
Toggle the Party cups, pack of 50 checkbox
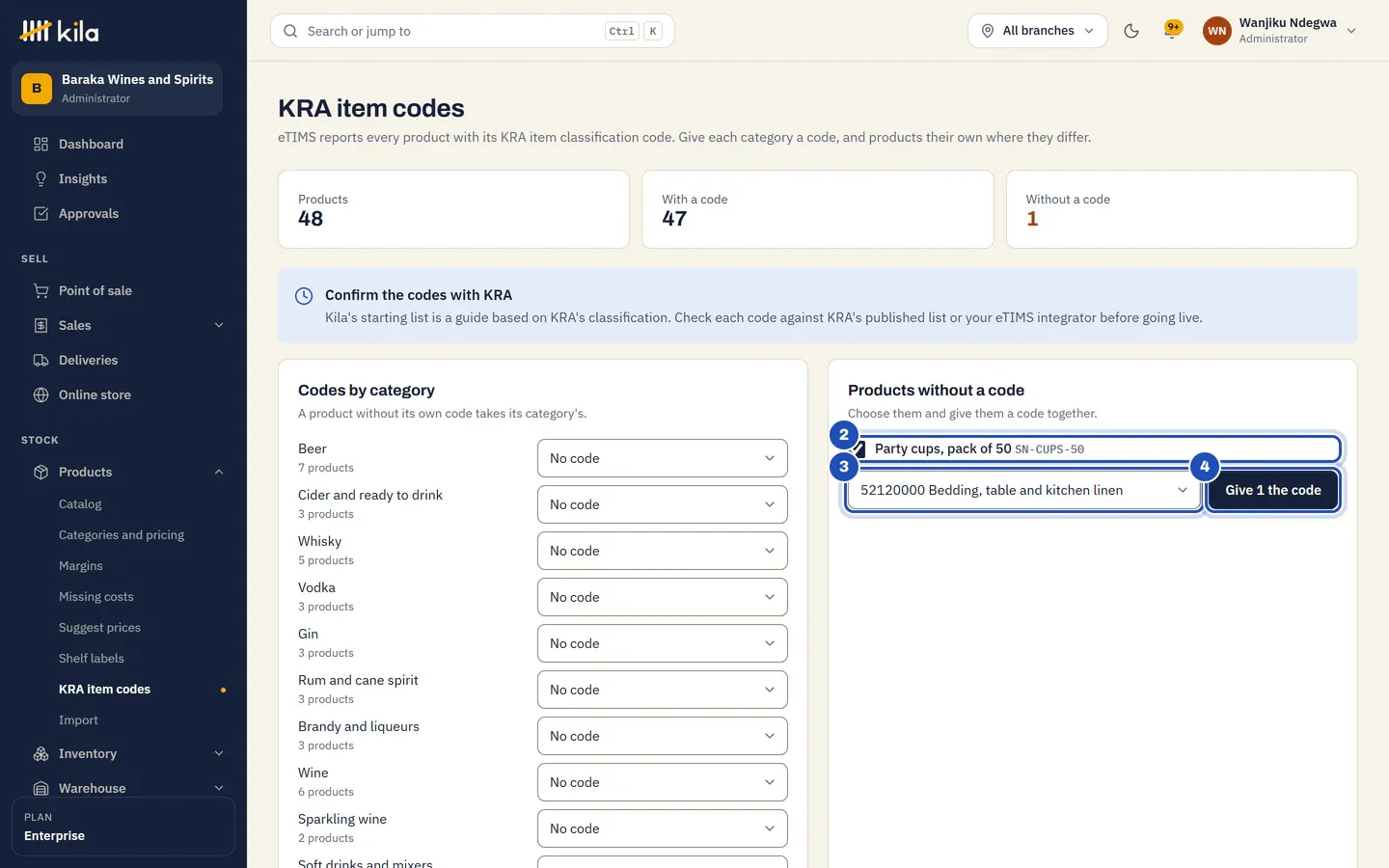coord(858,449)
